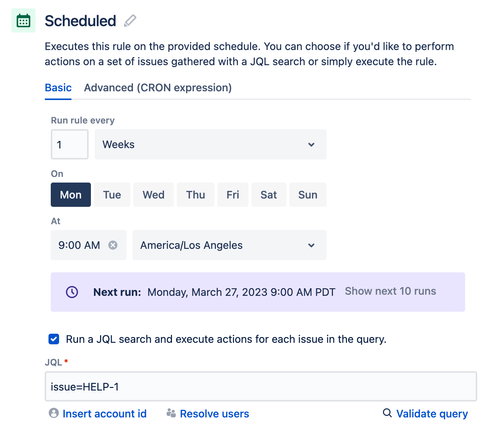Open the Weeks interval dropdown
Image resolution: width=503 pixels, height=425 pixels.
(x=210, y=144)
